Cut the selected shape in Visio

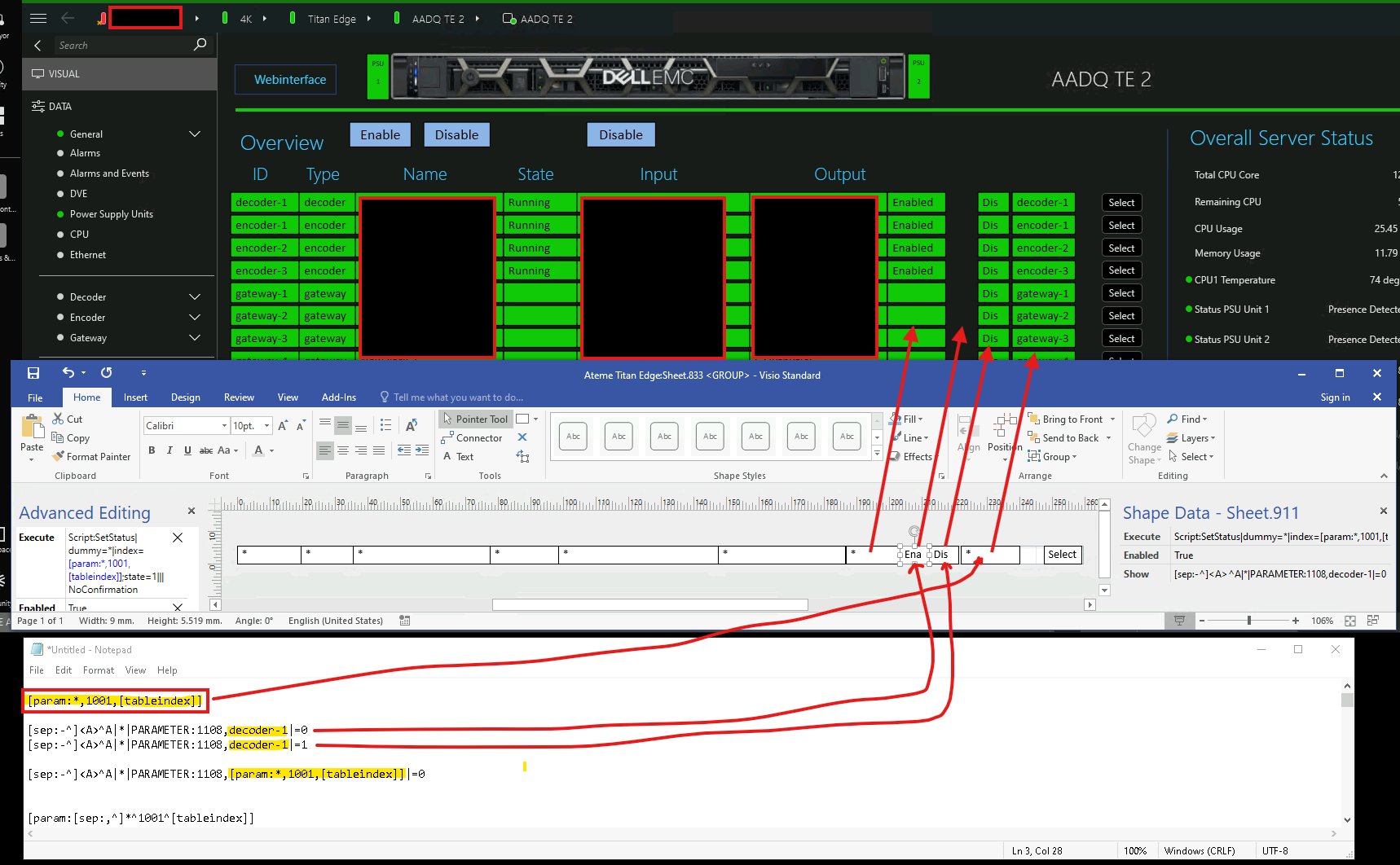pos(67,419)
